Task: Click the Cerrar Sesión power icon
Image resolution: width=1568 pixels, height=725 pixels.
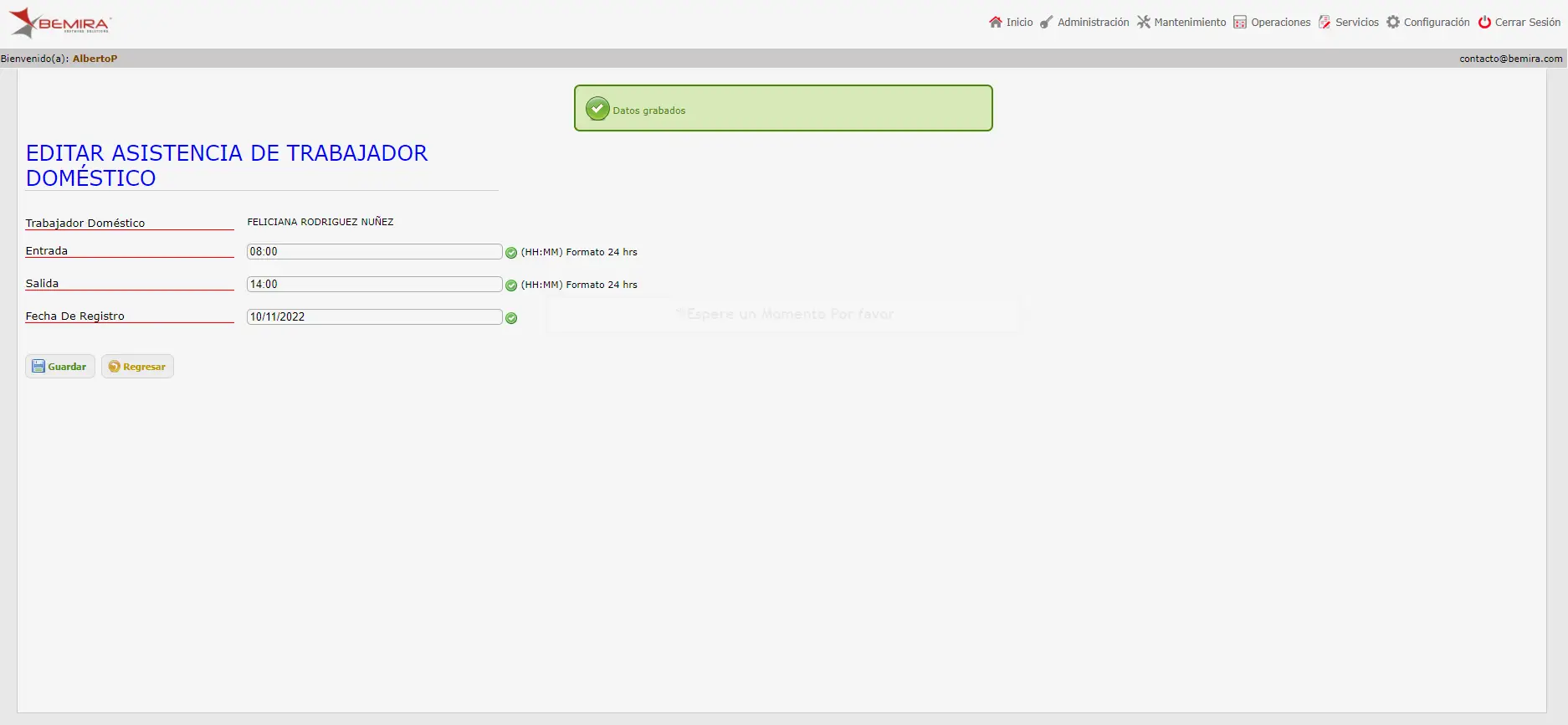Action: (x=1484, y=23)
